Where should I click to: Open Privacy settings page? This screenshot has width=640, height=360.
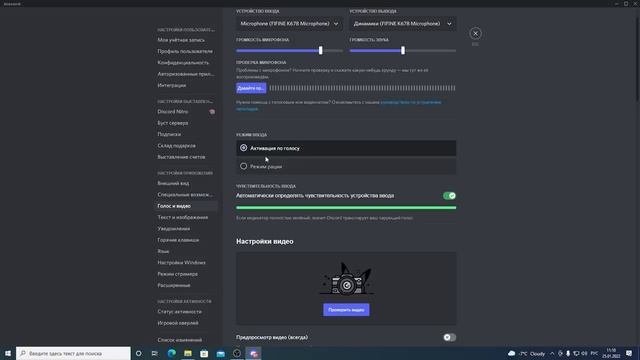point(183,63)
